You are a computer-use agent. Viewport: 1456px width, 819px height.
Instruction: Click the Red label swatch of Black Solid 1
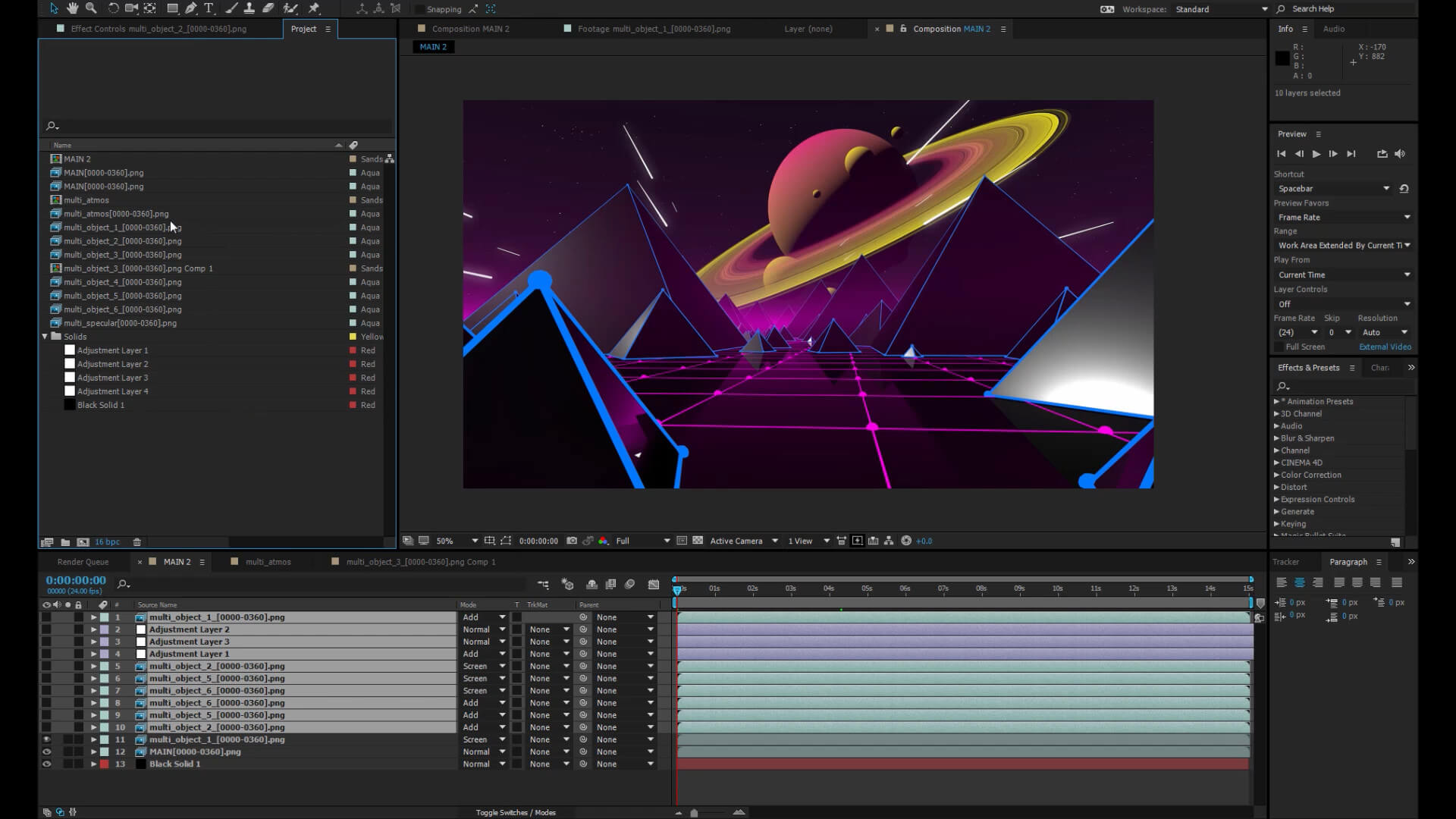tap(353, 405)
